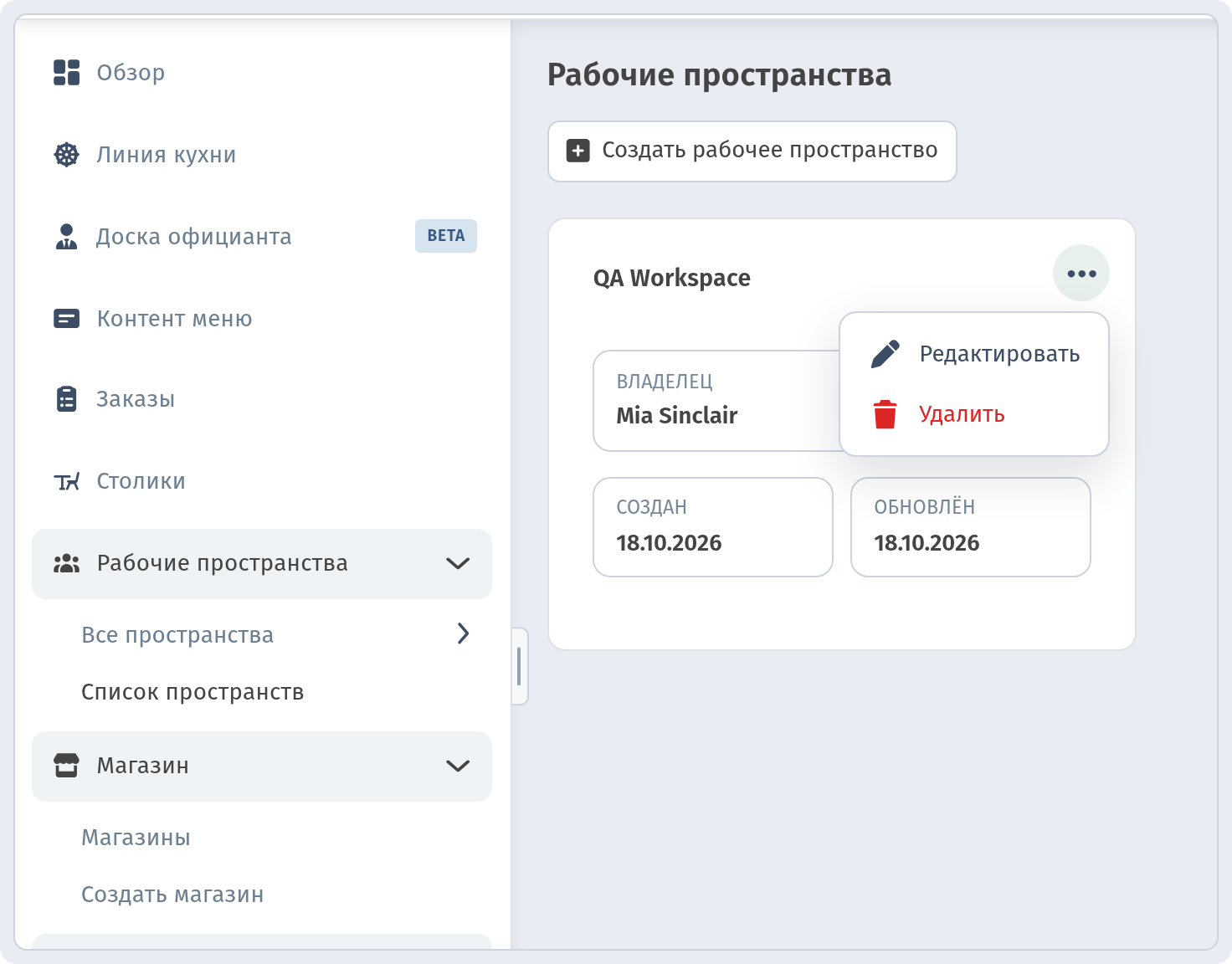Go to Столики page
The width and height of the screenshot is (1232, 964).
261,481
